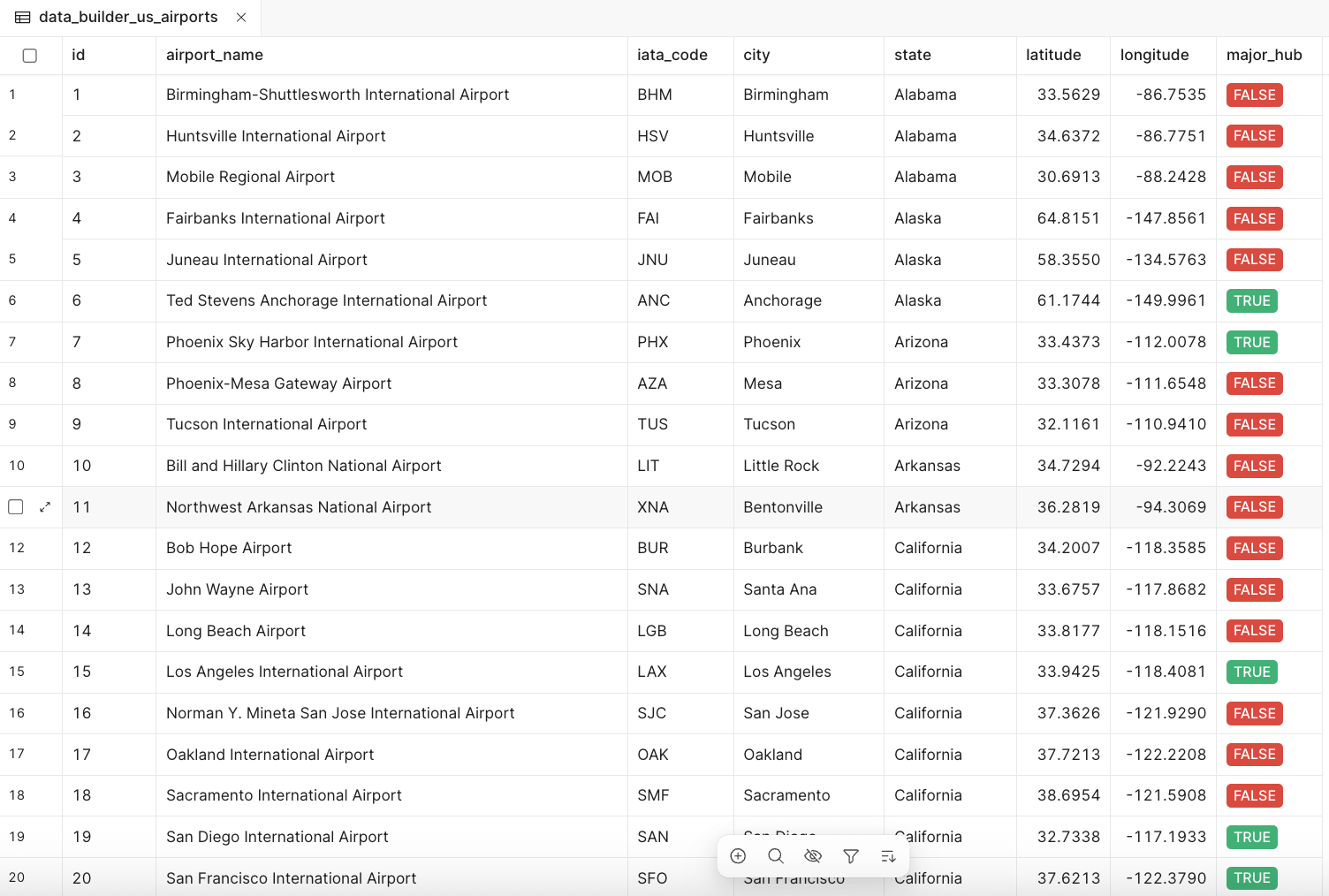Open the iata_code column header options
The height and width of the screenshot is (896, 1329).
coord(672,55)
